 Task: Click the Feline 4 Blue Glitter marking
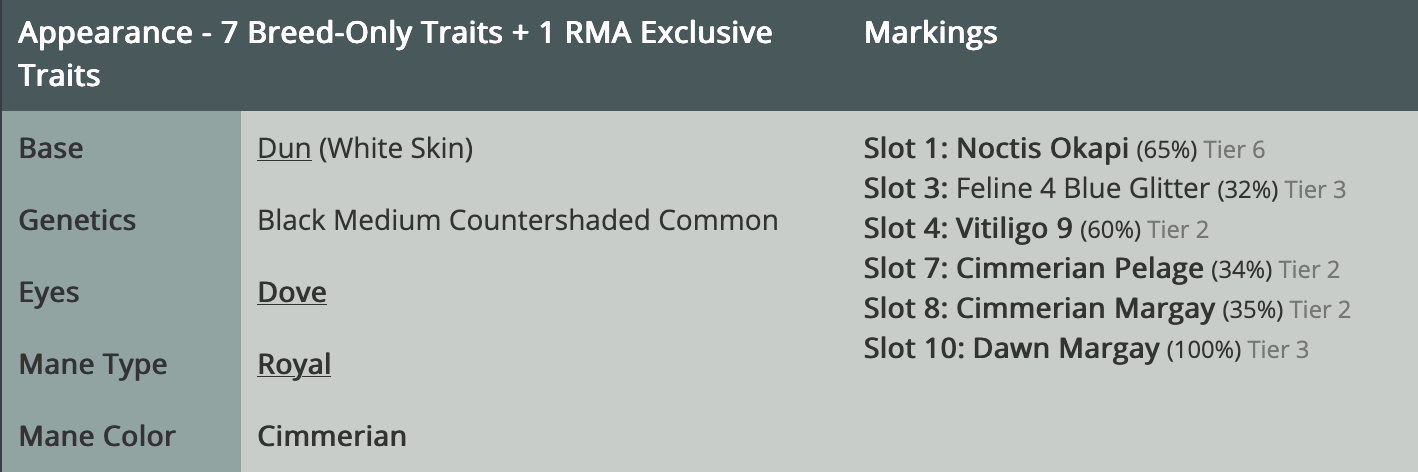click(1084, 189)
